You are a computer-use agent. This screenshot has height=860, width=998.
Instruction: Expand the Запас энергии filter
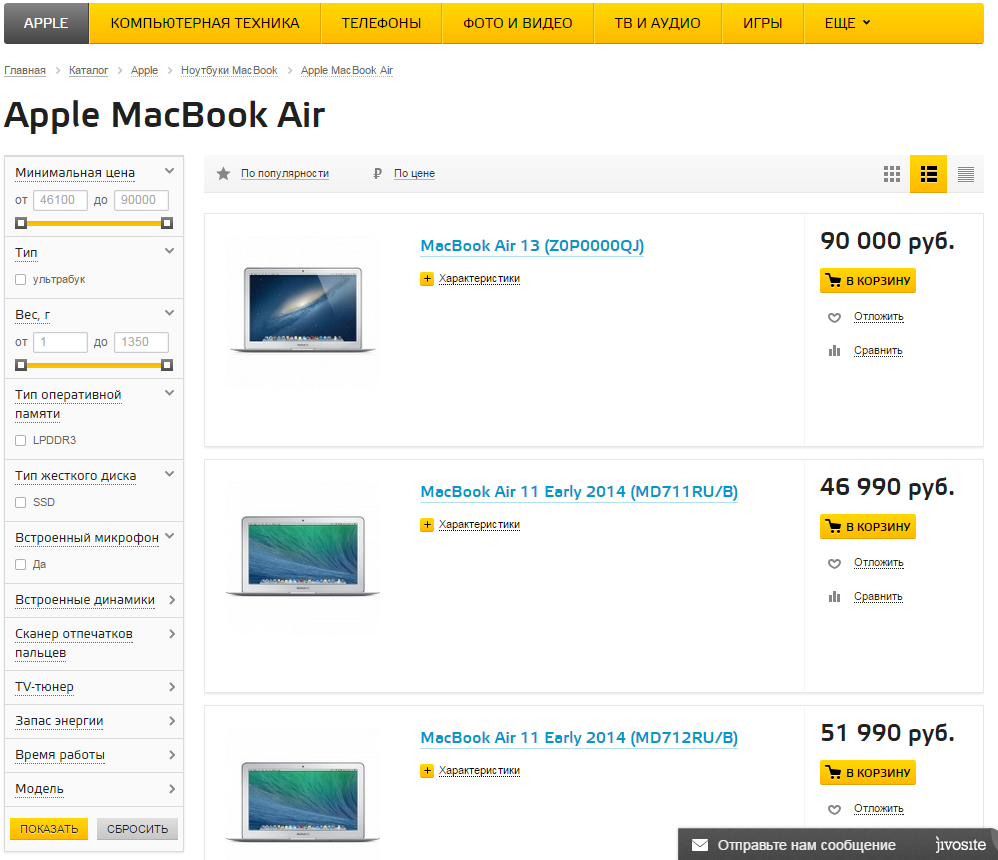click(x=172, y=721)
